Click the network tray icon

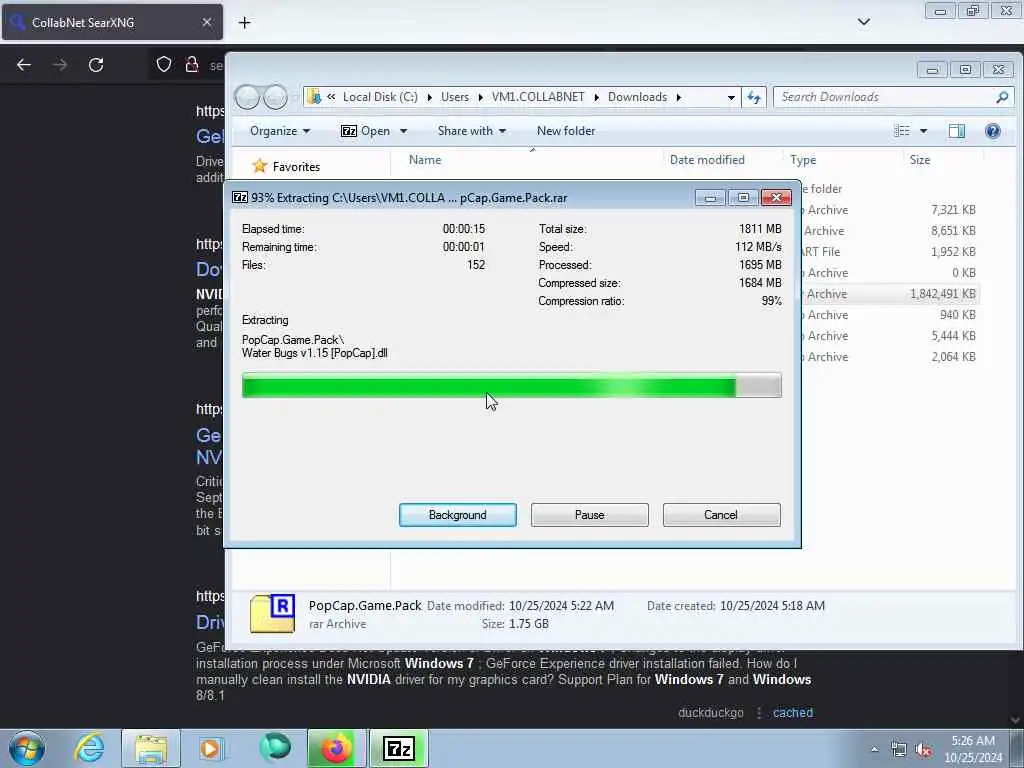899,750
